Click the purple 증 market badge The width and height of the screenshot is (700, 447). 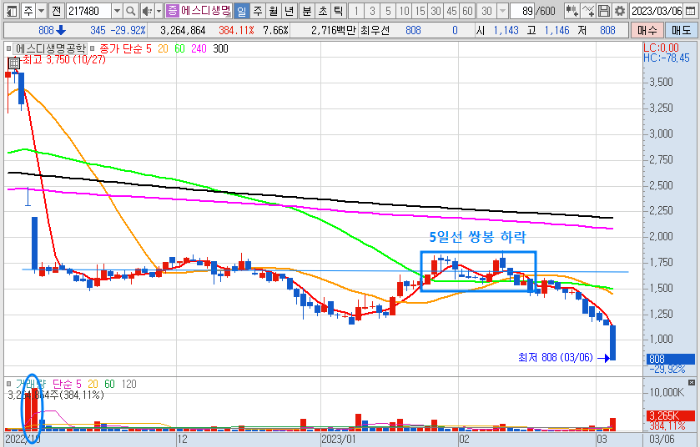(x=172, y=10)
